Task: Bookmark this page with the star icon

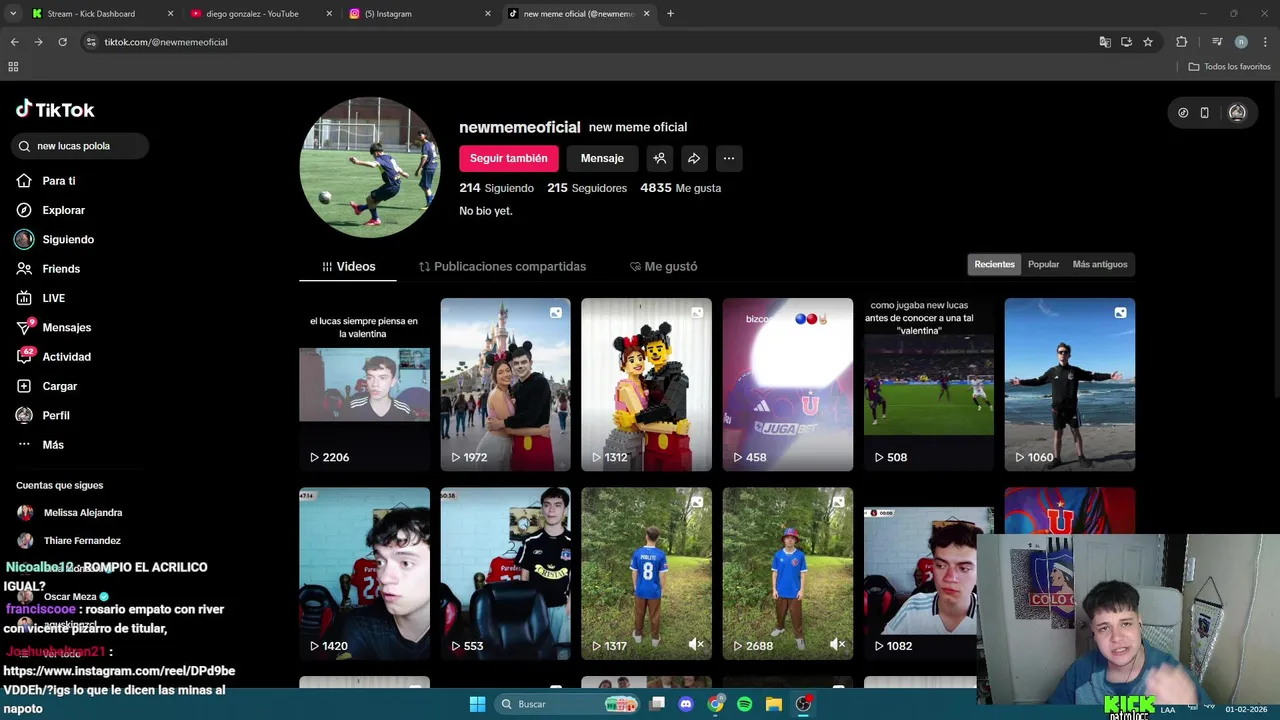Action: click(1148, 42)
